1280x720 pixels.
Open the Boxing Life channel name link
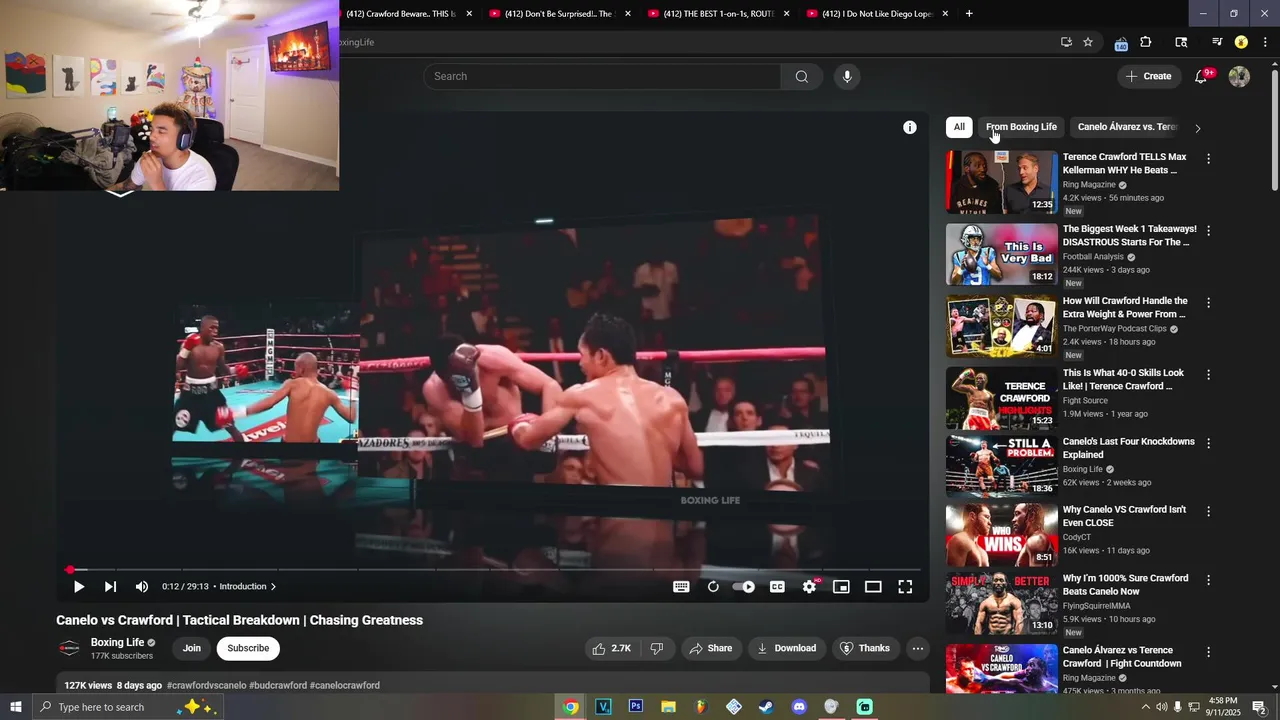(x=118, y=642)
